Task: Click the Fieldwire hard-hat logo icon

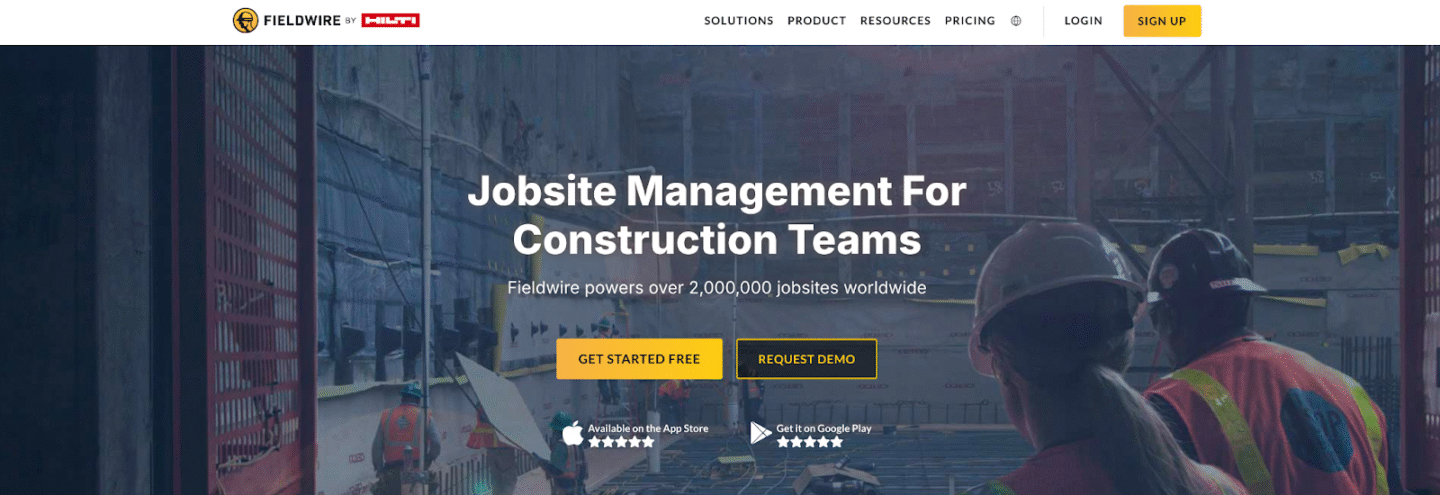Action: 245,20
